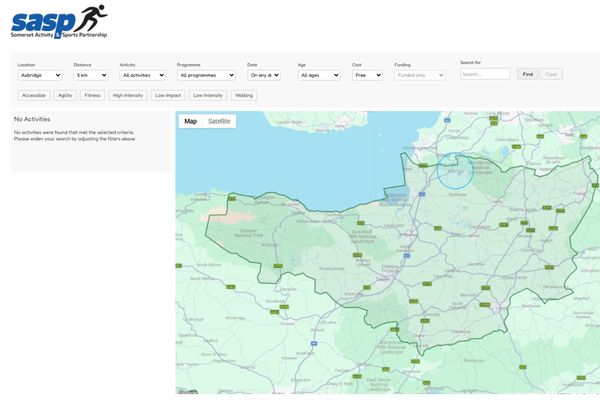The width and height of the screenshot is (600, 400).
Task: Toggle the Low Intensity tag filter
Action: point(208,95)
